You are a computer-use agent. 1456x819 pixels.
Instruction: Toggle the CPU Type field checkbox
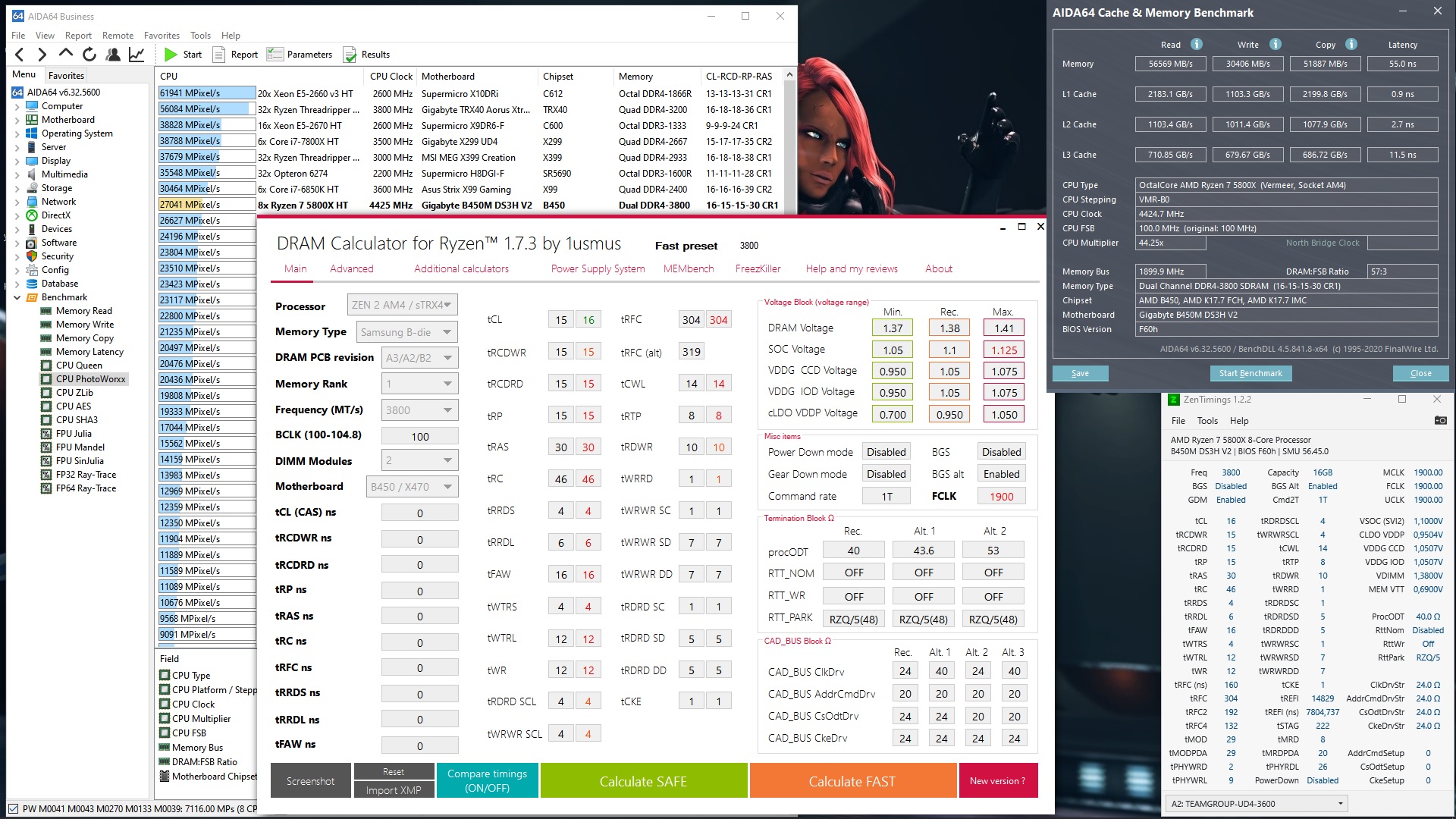click(x=165, y=676)
